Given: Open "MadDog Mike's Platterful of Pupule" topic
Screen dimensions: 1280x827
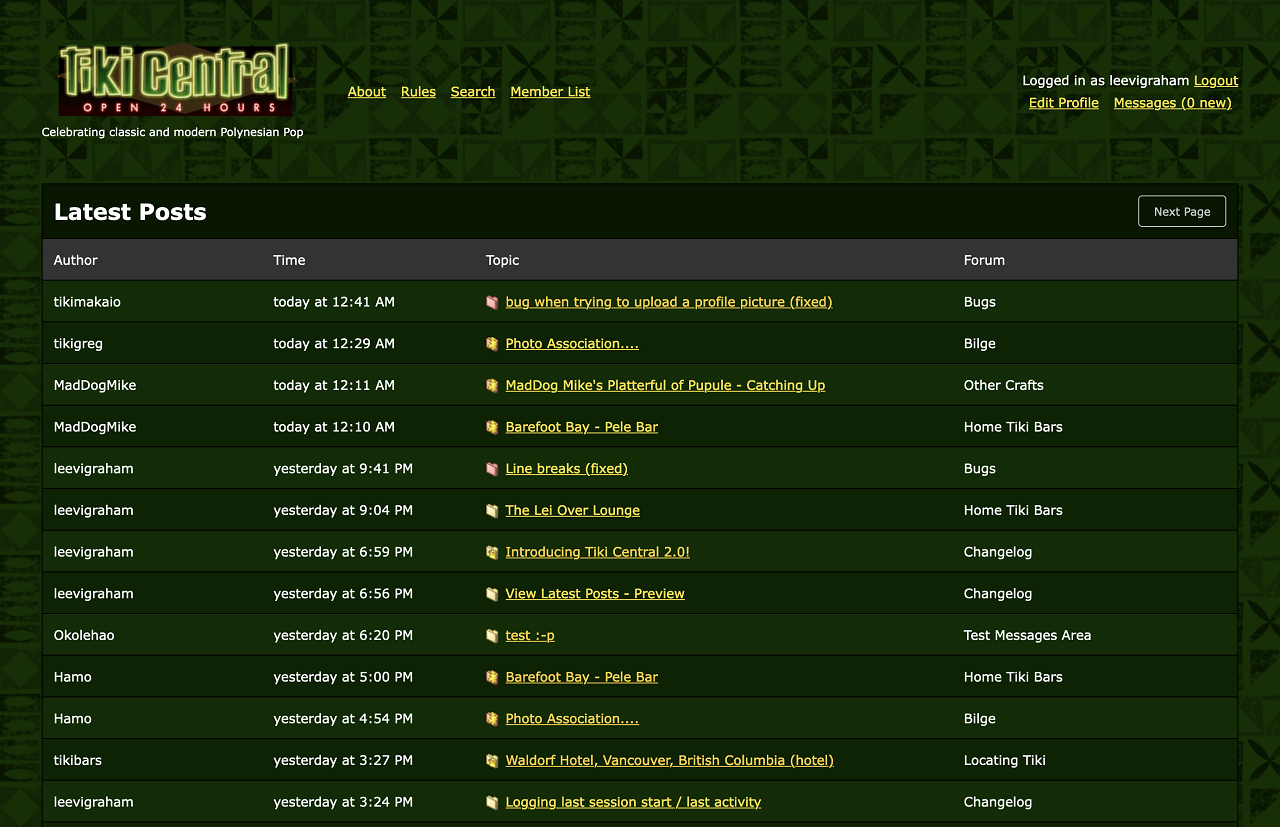Looking at the screenshot, I should click(665, 385).
